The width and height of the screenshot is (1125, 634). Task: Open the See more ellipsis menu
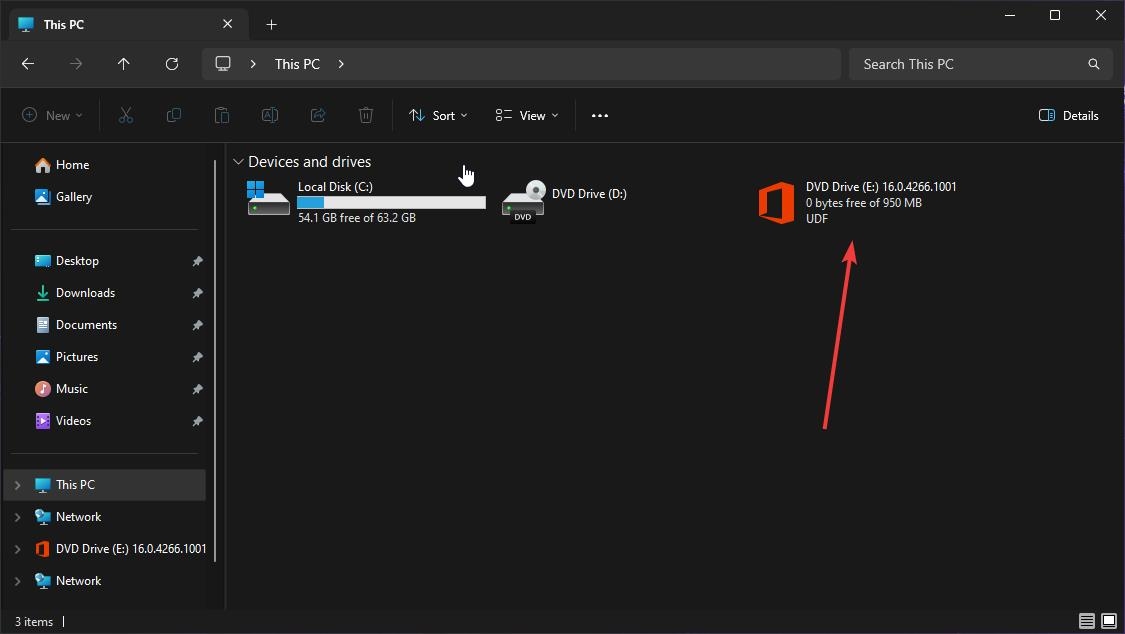pos(600,115)
